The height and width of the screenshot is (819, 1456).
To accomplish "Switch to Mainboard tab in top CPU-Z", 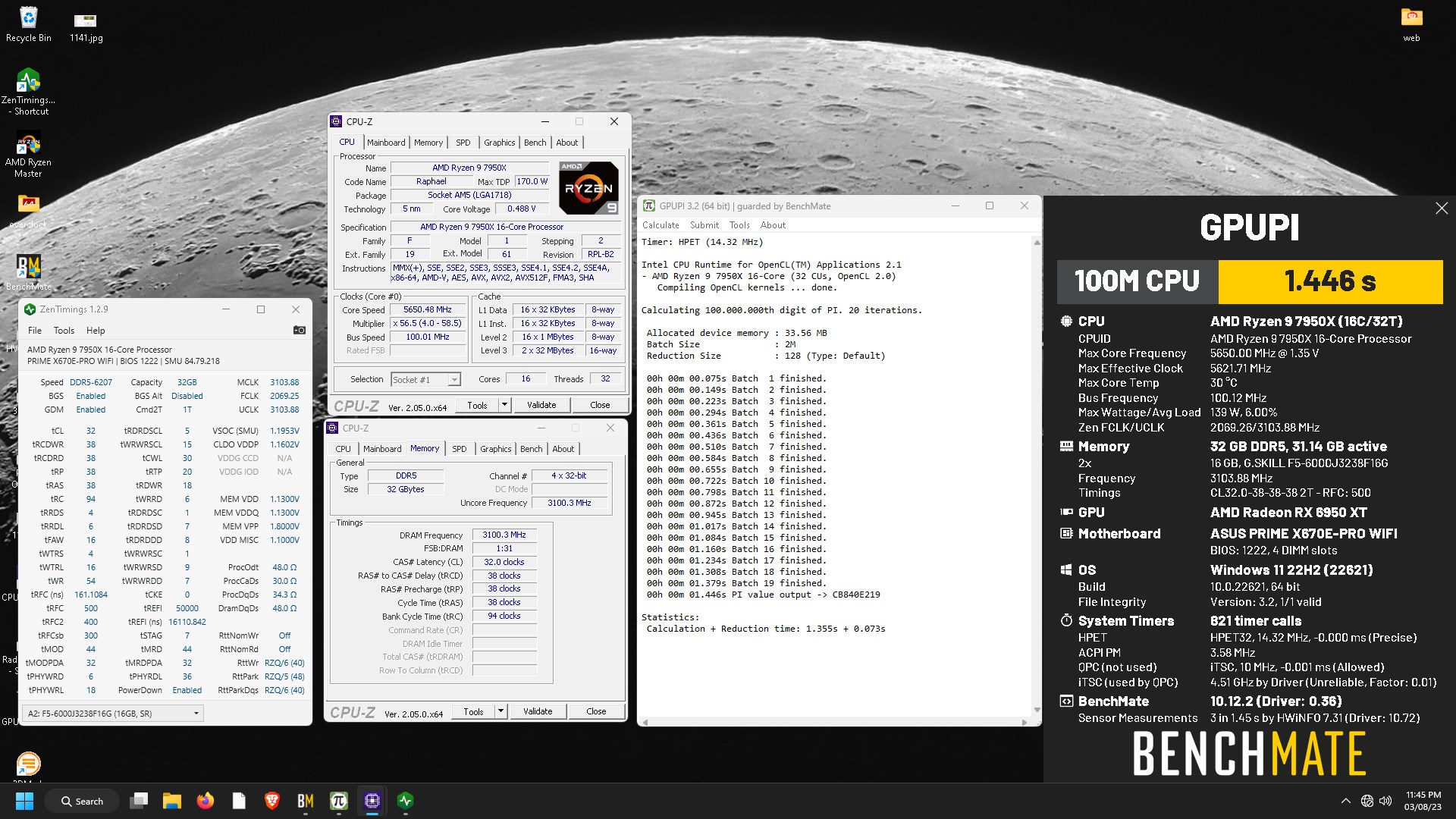I will (x=386, y=143).
